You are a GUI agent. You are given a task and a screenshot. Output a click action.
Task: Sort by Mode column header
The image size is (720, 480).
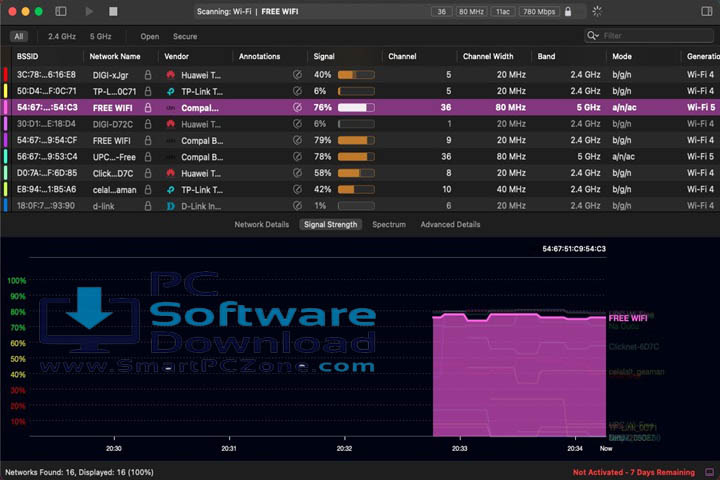(622, 56)
